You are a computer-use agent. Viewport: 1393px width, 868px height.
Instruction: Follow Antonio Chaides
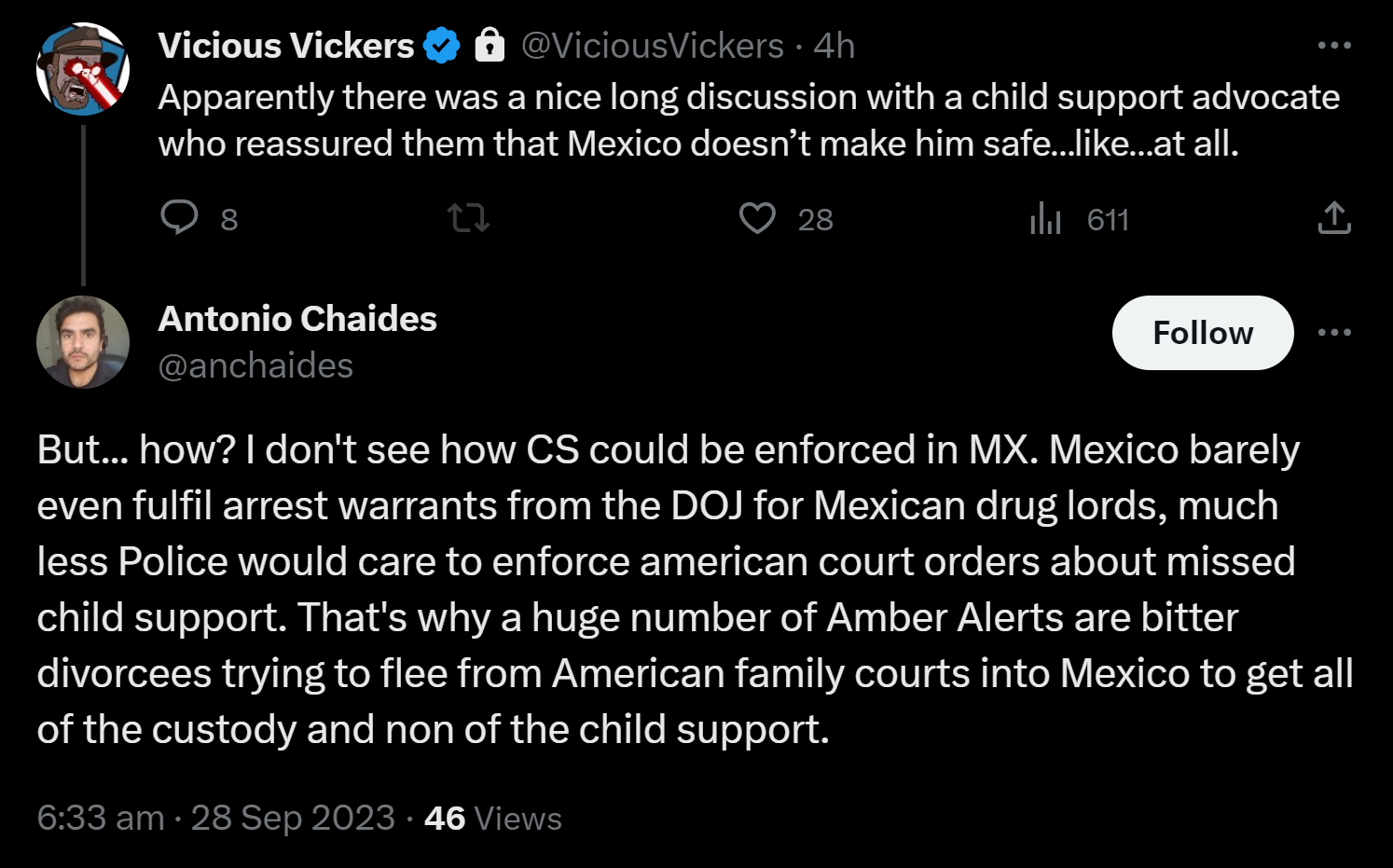tap(1203, 333)
